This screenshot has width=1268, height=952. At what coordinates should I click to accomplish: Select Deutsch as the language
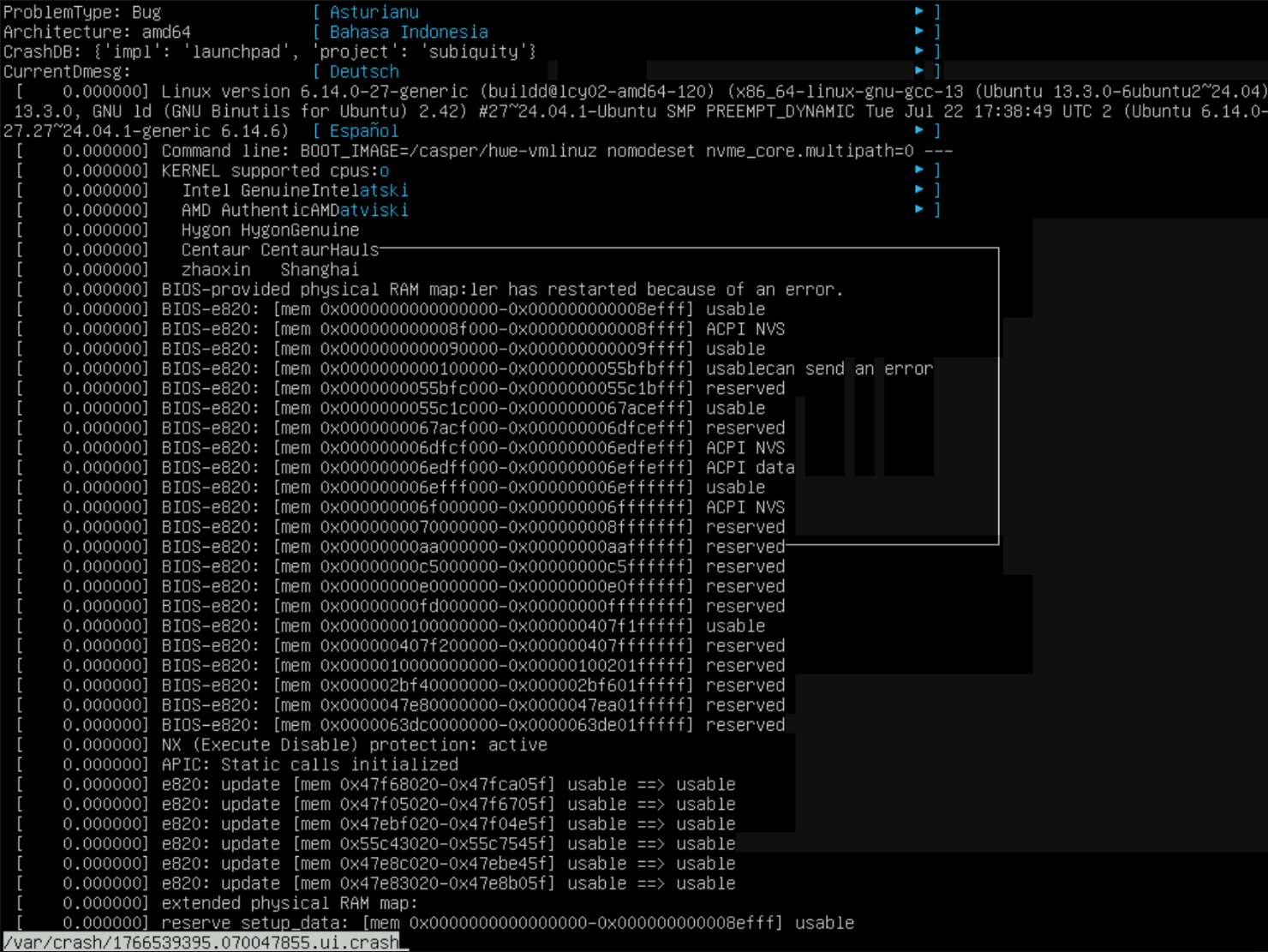pyautogui.click(x=364, y=71)
